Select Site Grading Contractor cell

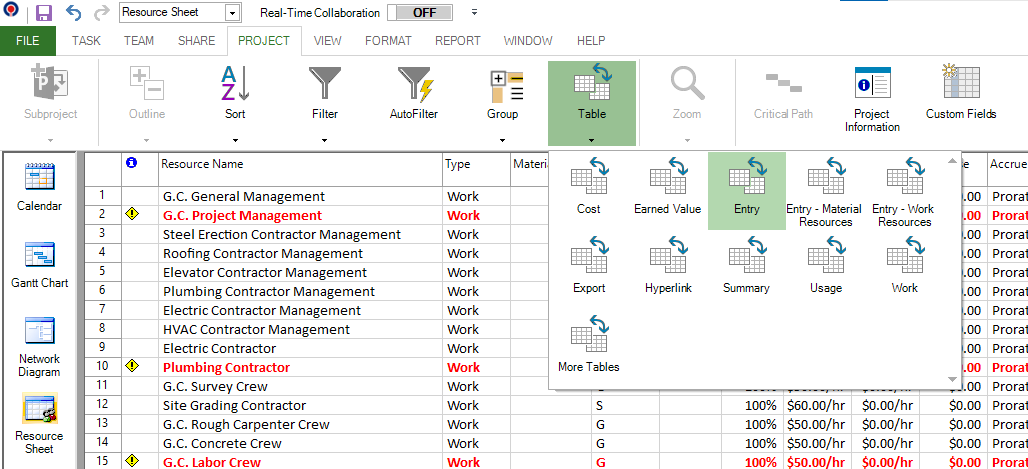pos(300,405)
